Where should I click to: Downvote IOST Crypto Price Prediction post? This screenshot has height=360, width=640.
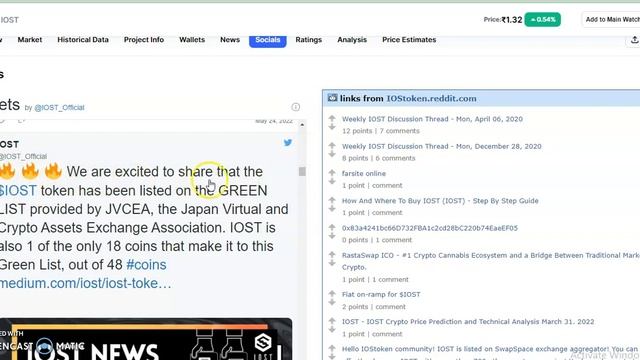(x=332, y=330)
